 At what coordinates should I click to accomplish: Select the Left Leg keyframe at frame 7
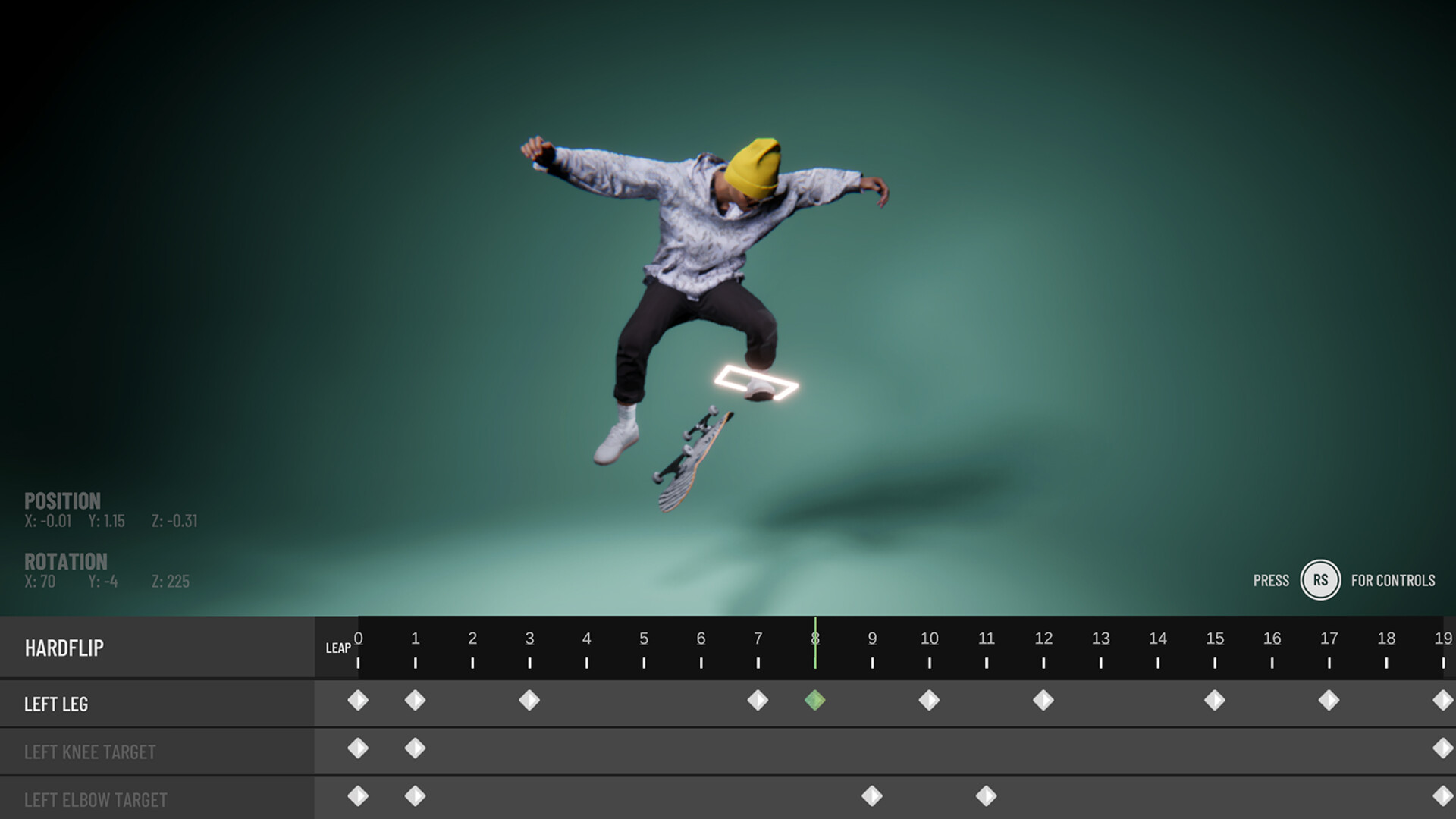758,702
